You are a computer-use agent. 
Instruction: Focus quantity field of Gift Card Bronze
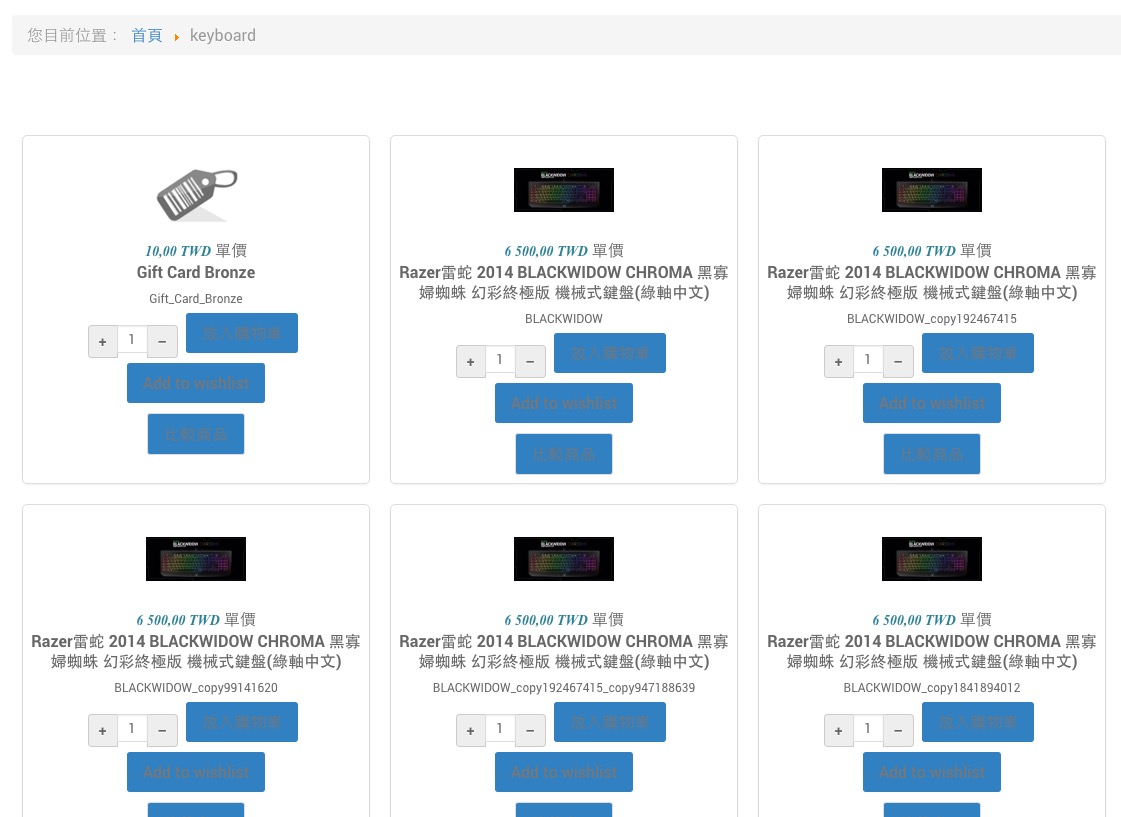point(132,340)
